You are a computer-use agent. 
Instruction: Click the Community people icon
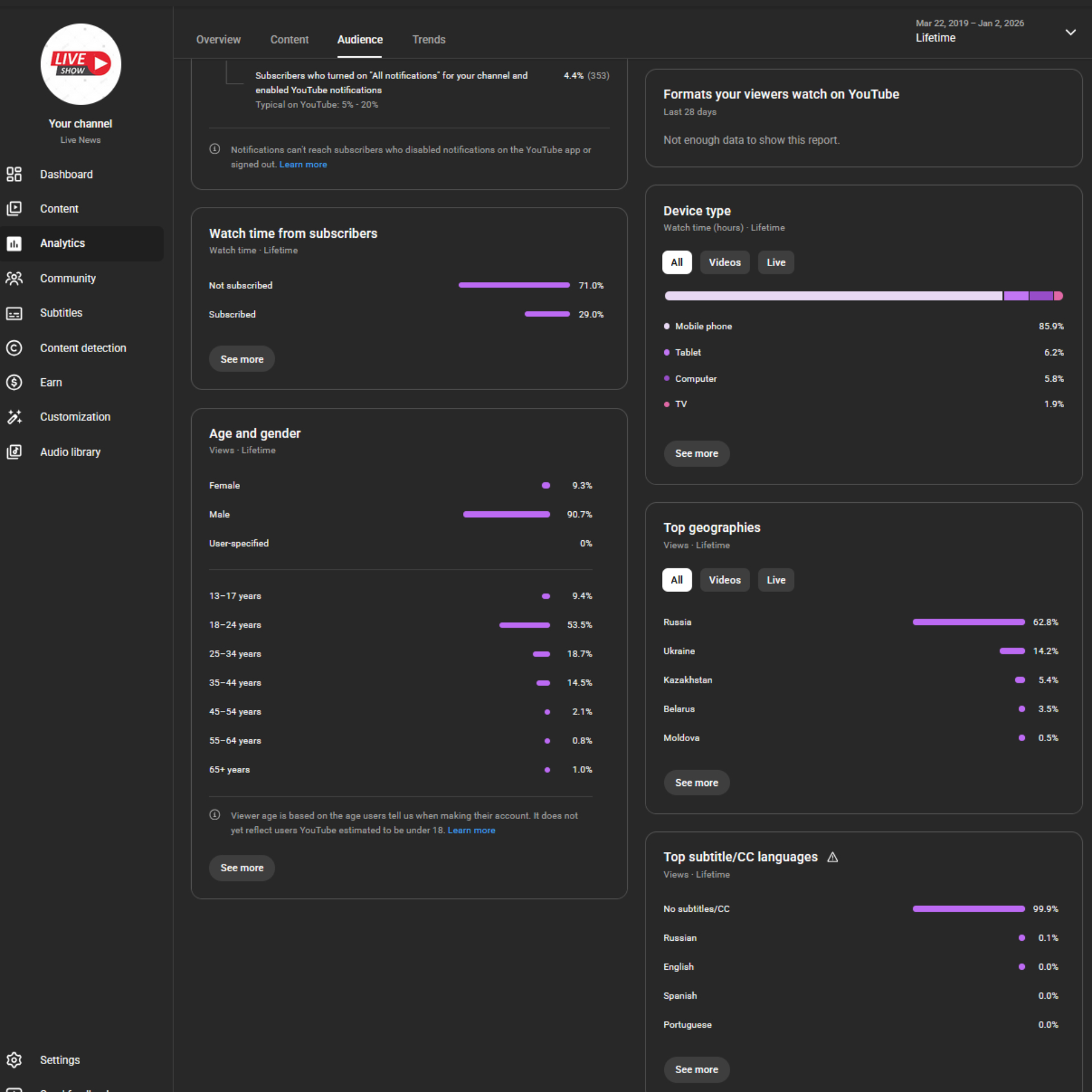14,278
